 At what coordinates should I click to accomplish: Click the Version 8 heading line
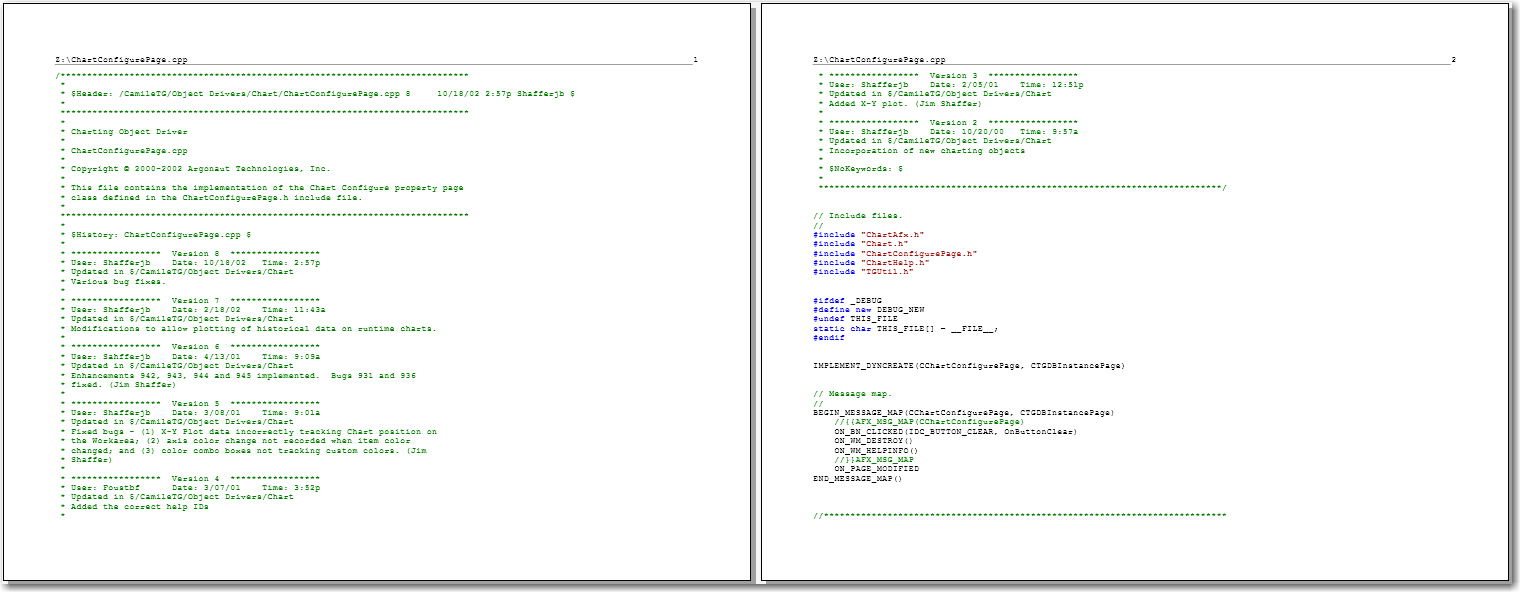pos(190,253)
